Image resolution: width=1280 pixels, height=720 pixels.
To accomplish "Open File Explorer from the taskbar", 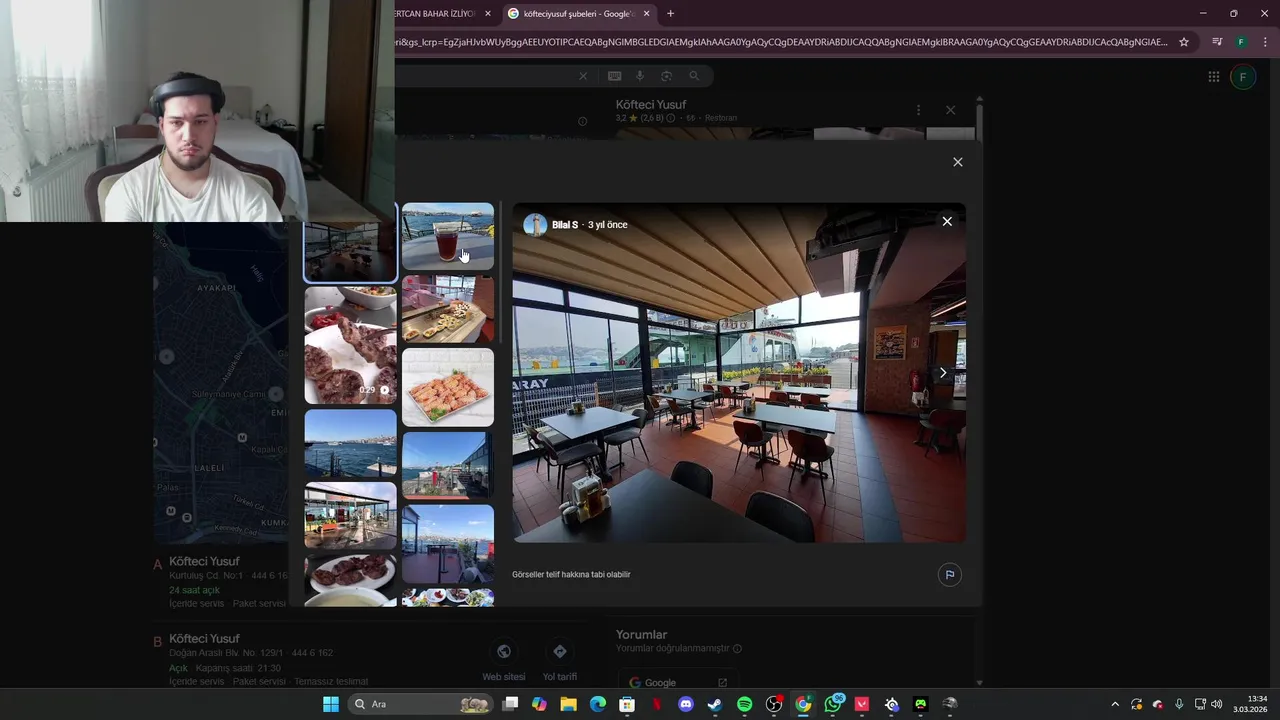I will click(568, 704).
